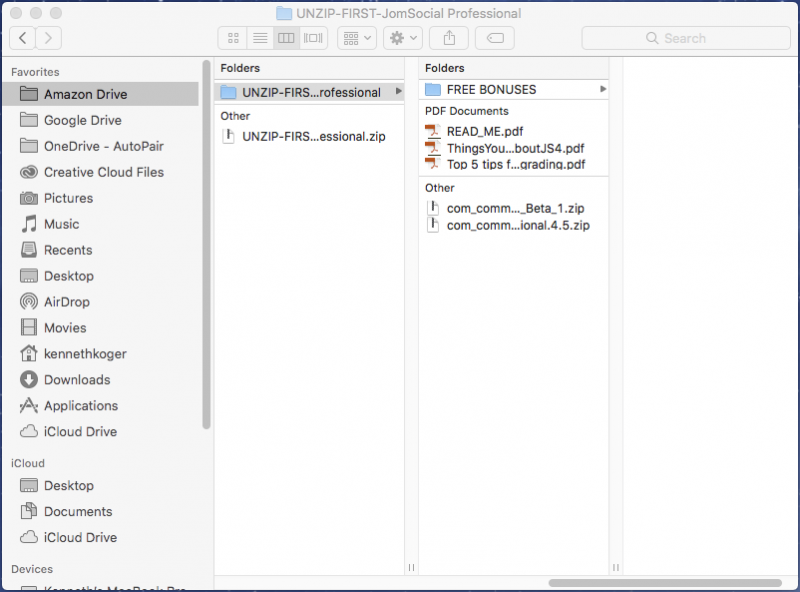Select Amazon Drive in the sidebar
The width and height of the screenshot is (800, 592).
(101, 94)
